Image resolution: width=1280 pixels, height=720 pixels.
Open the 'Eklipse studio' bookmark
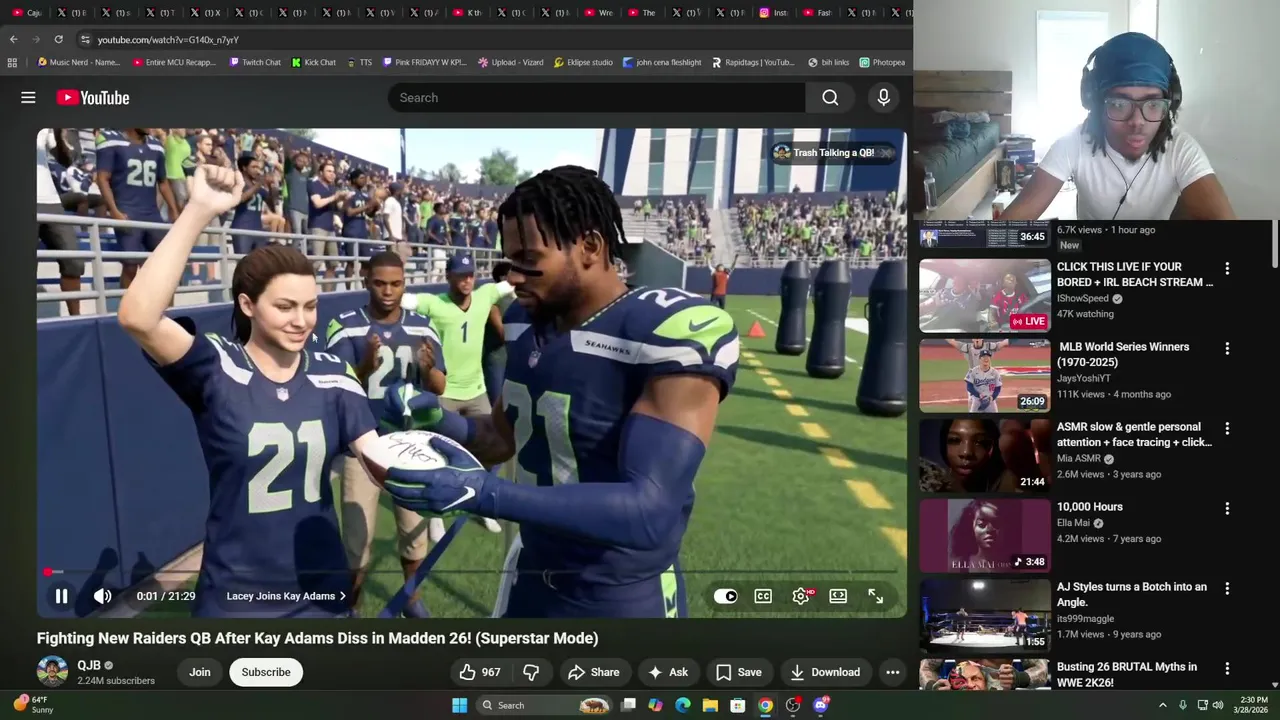tap(583, 62)
